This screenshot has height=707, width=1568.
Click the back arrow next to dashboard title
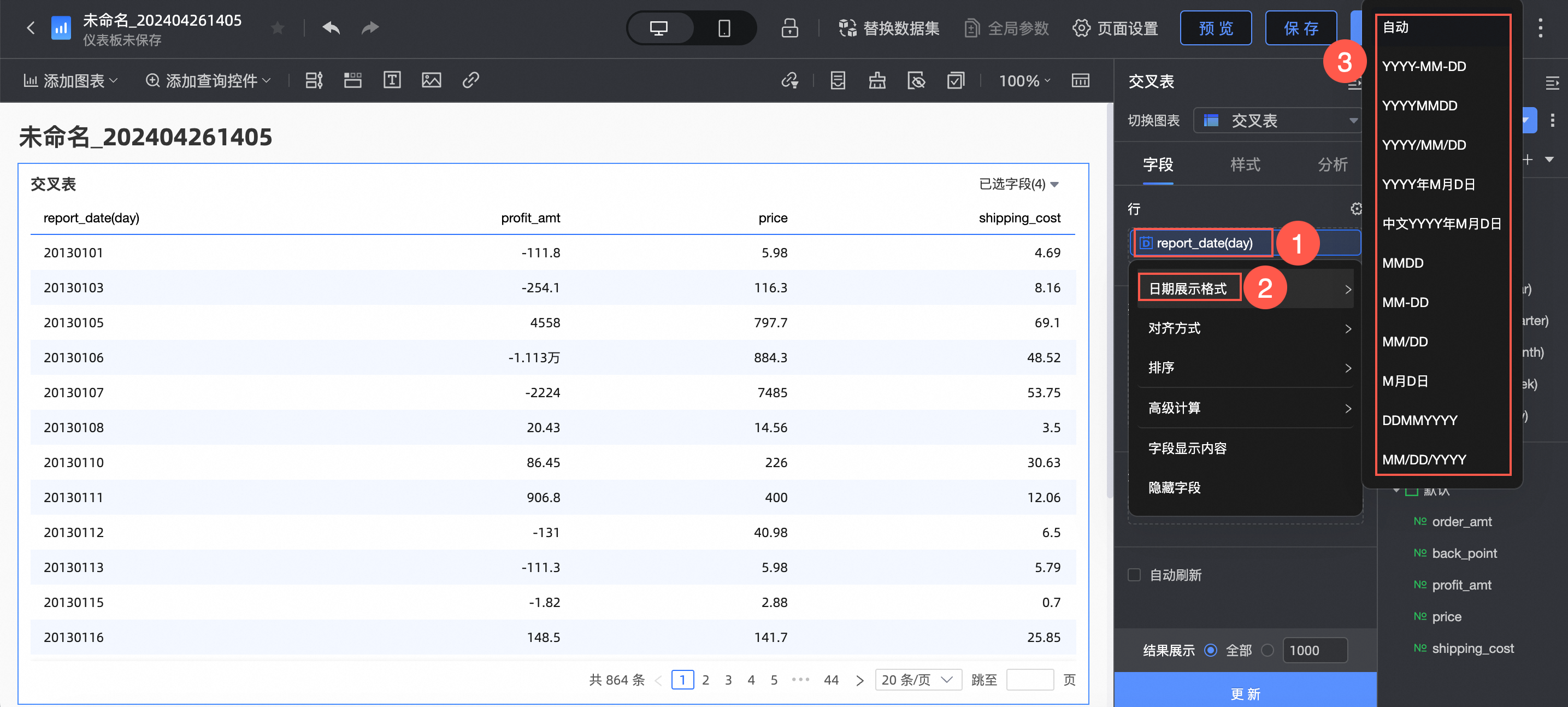pyautogui.click(x=31, y=28)
